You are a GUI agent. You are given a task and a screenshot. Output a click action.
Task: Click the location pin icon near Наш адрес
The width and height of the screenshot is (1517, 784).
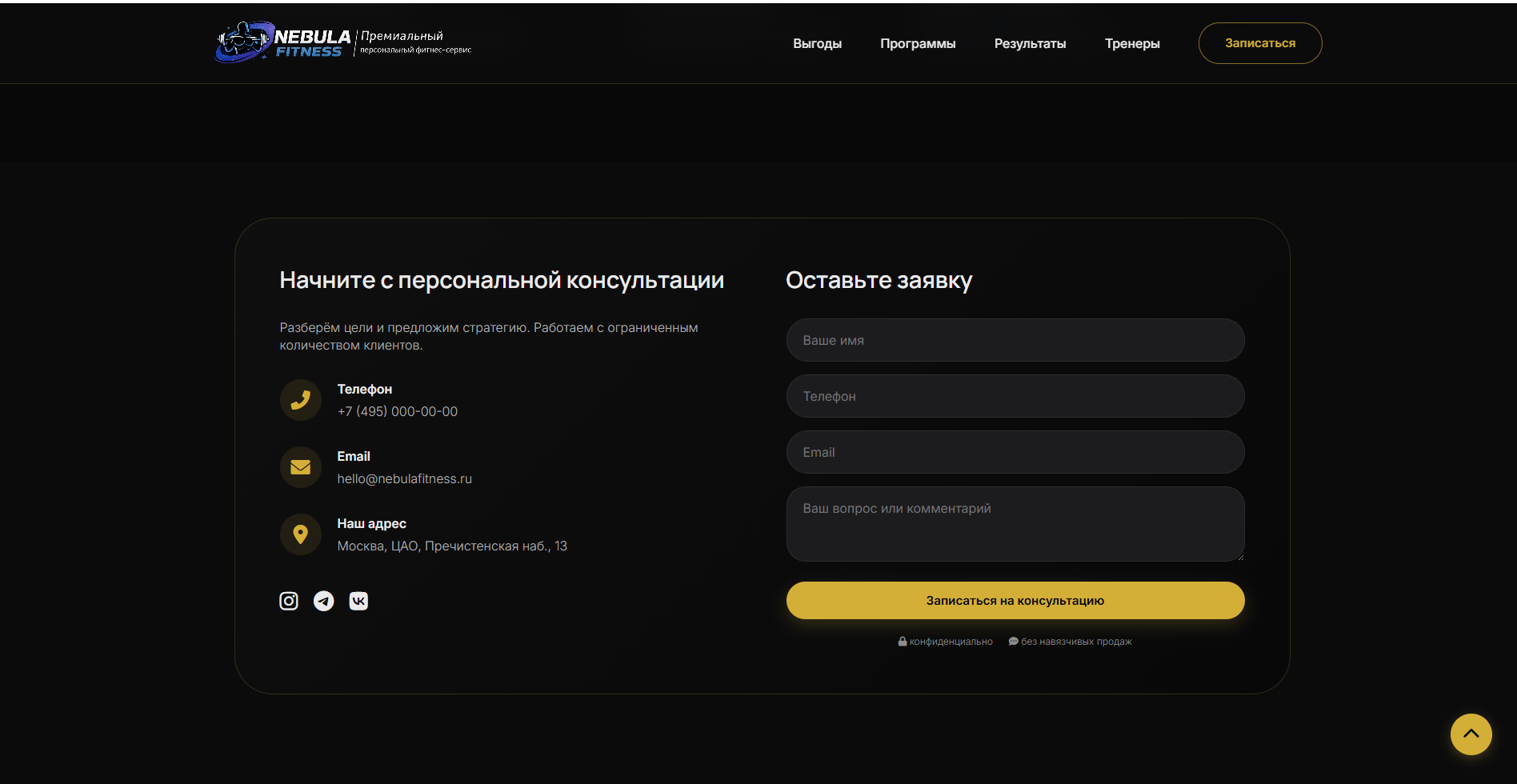coord(300,534)
